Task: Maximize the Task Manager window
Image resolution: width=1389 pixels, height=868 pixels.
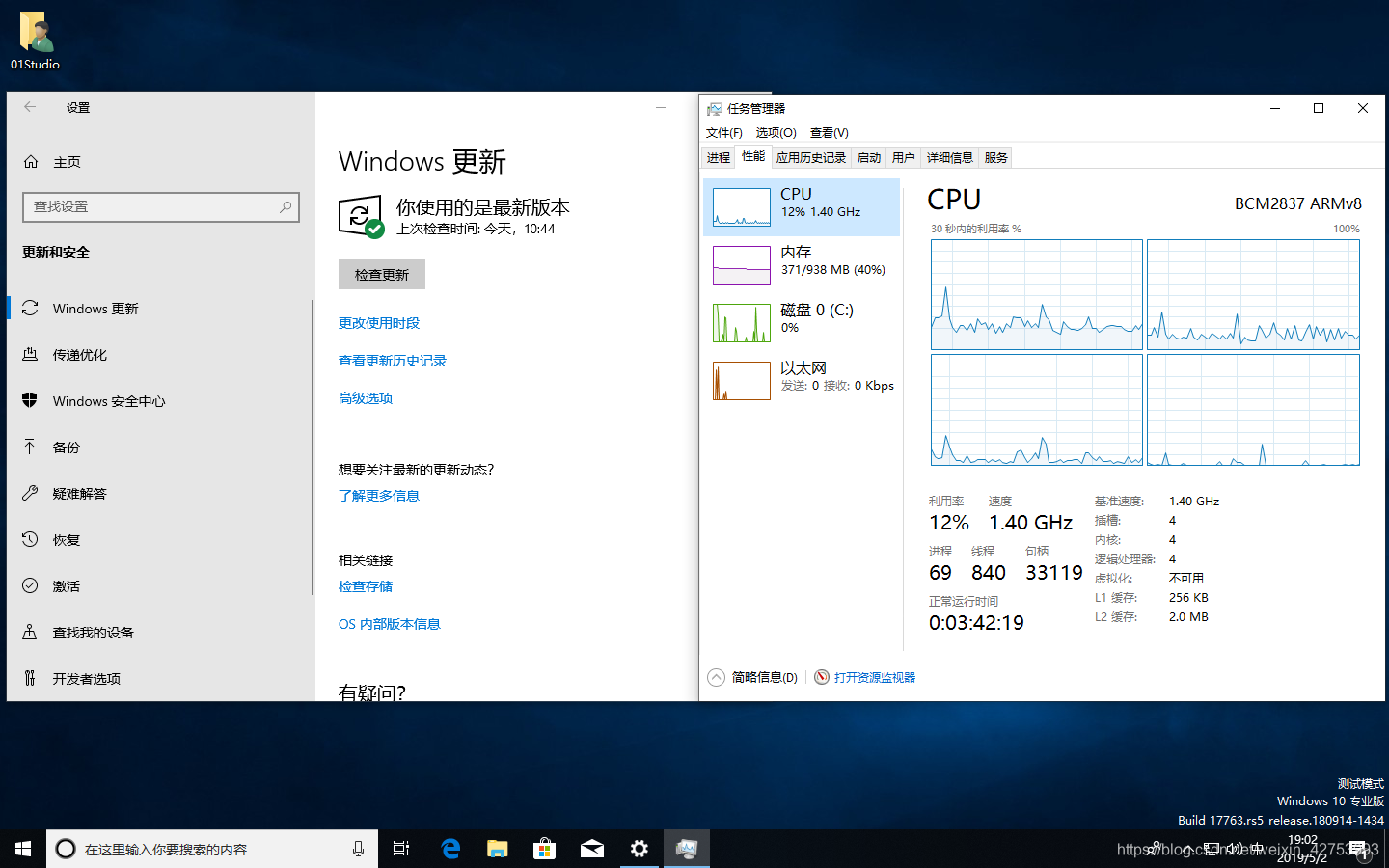Action: click(x=1319, y=108)
